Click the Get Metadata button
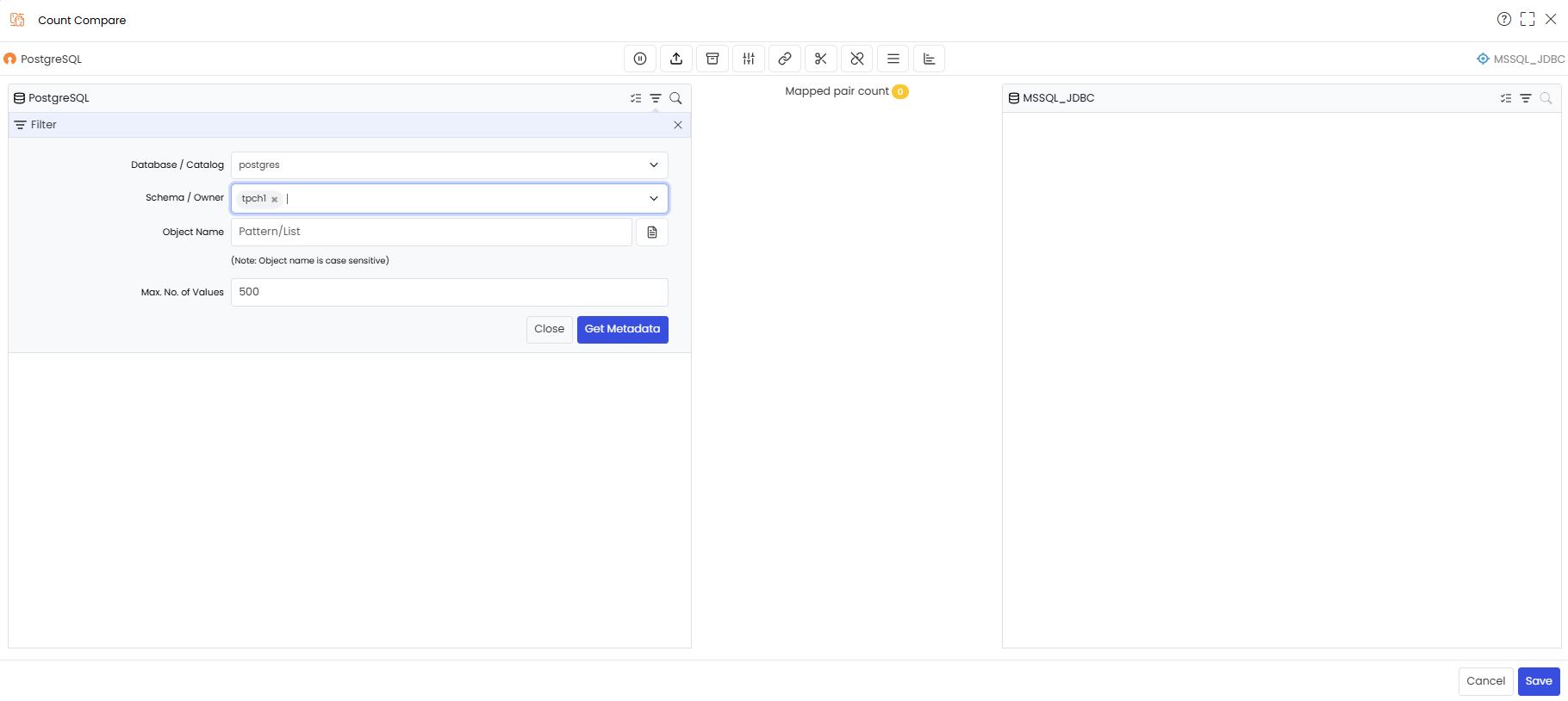 tap(623, 329)
